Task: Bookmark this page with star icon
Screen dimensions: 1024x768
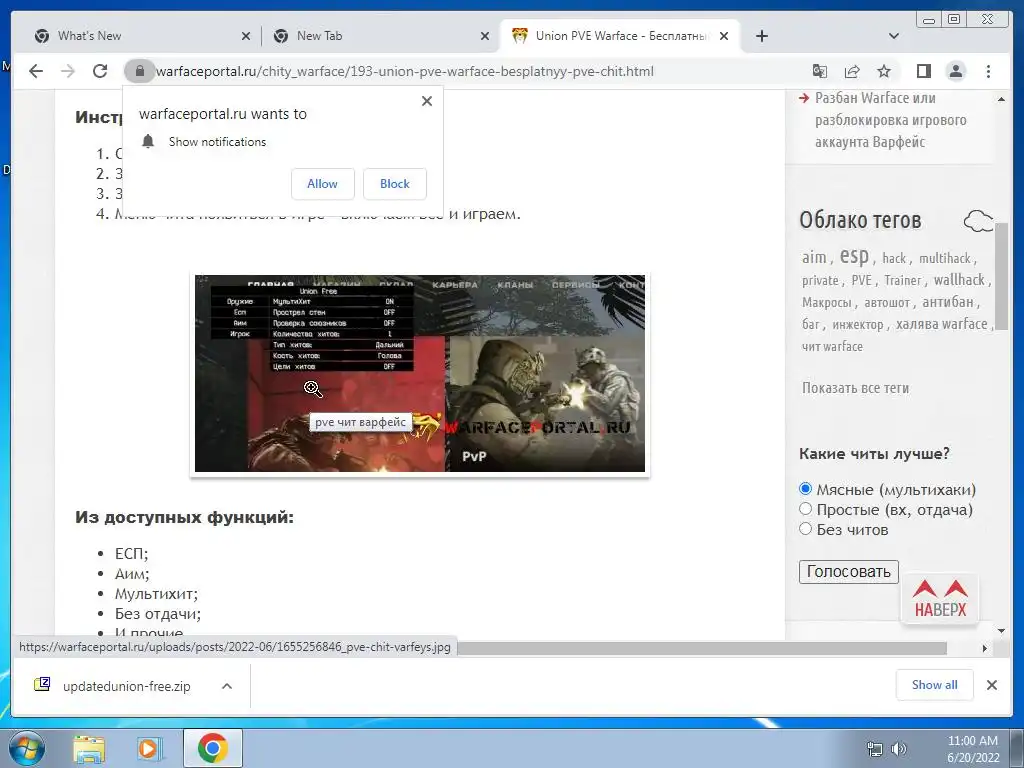Action: click(884, 71)
